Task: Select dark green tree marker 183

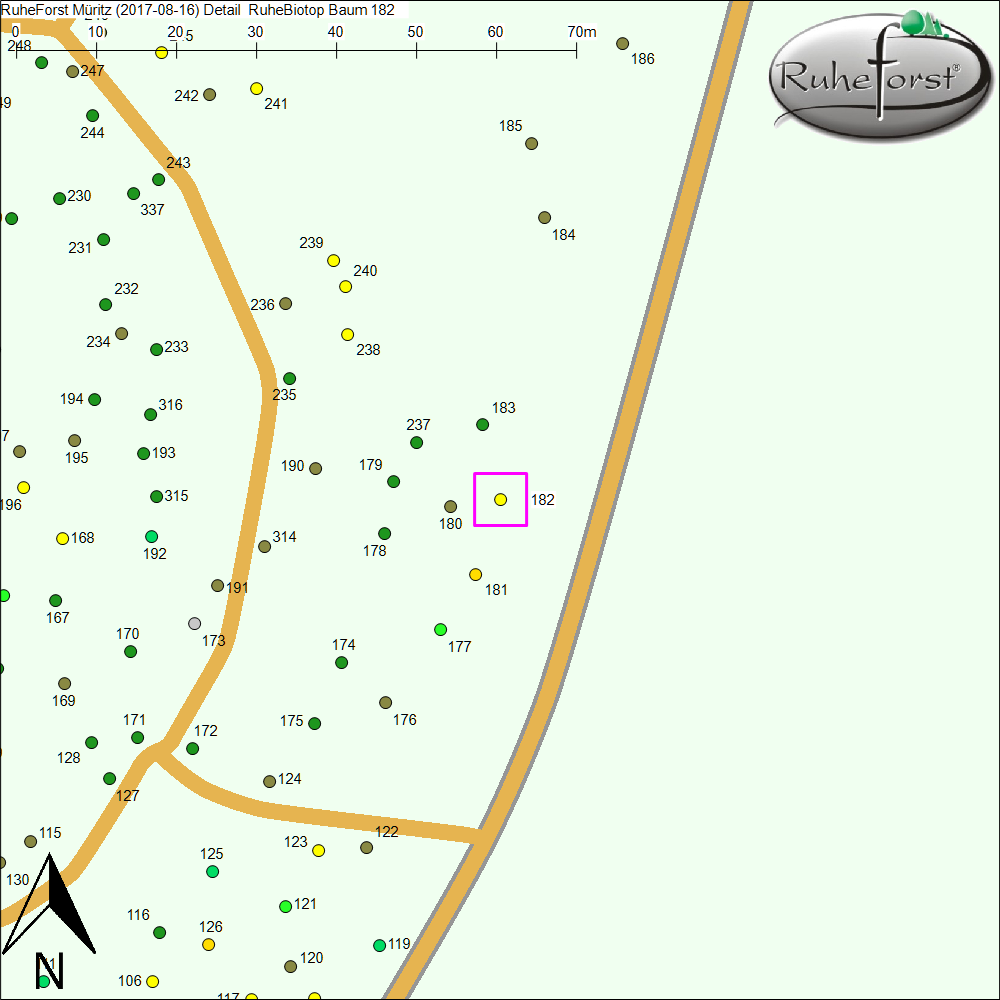Action: click(x=482, y=424)
